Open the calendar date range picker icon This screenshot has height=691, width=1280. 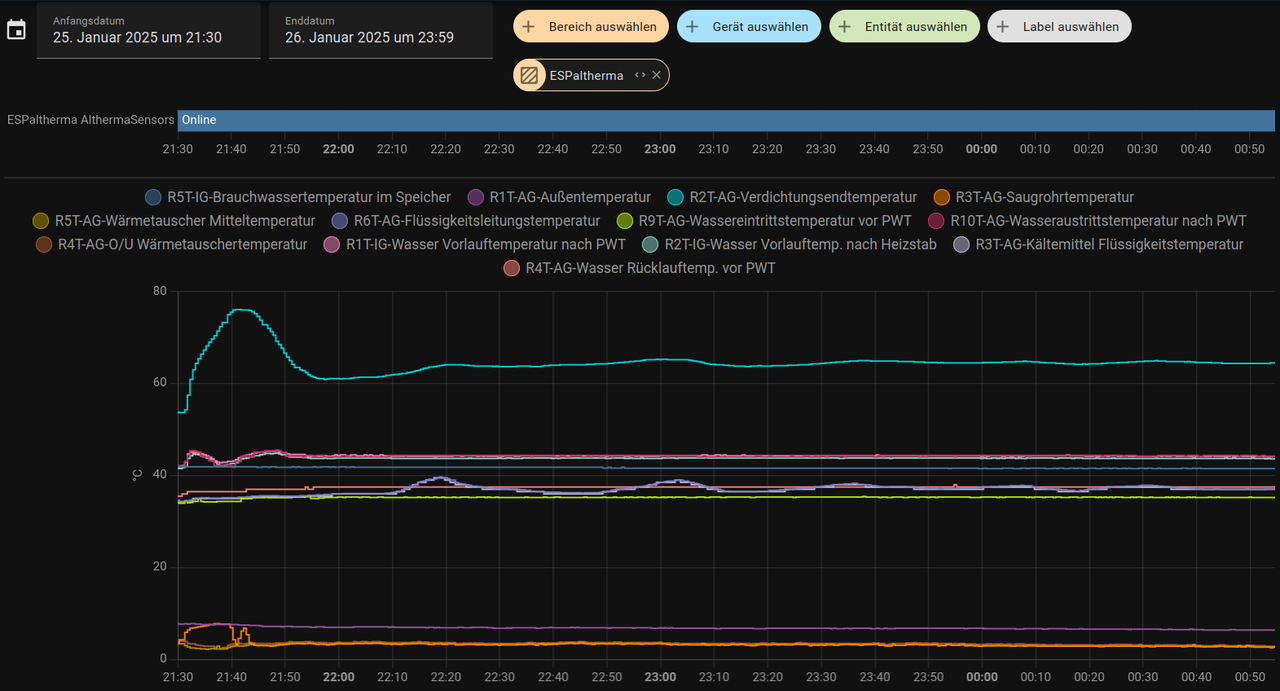pyautogui.click(x=16, y=30)
